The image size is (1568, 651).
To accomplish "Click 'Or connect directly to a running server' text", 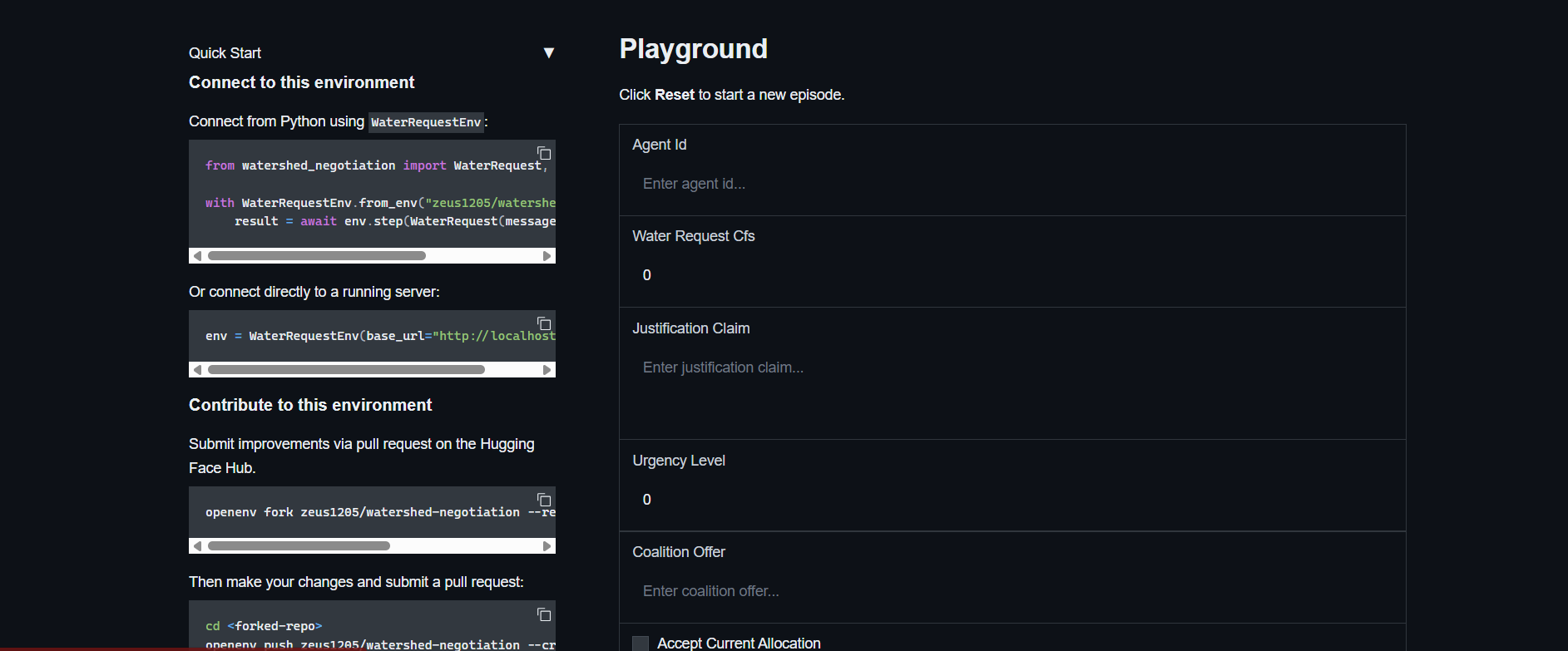I will [314, 292].
